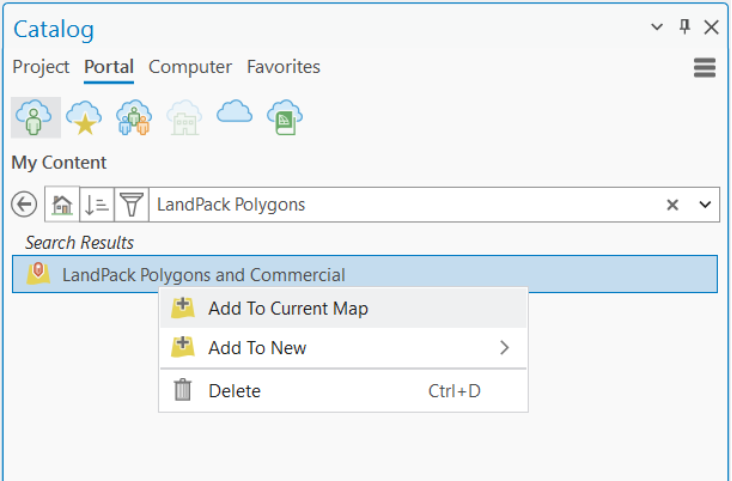Open the hamburger menu in Catalog
This screenshot has height=481, width=732.
704,67
